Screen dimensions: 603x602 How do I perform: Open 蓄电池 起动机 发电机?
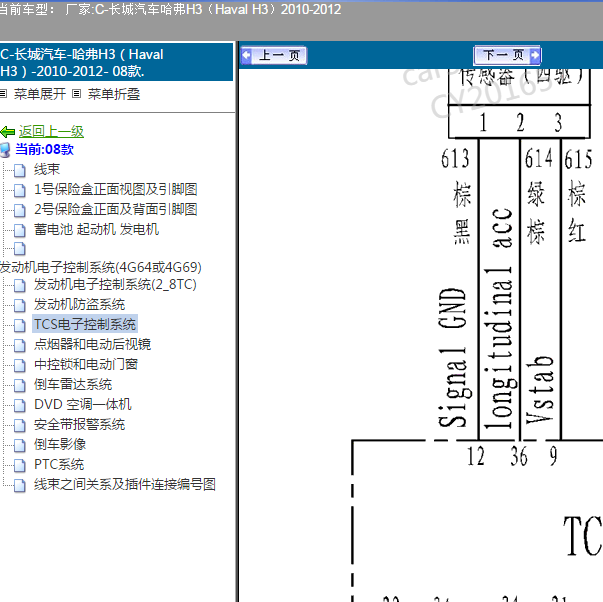[x=96, y=229]
